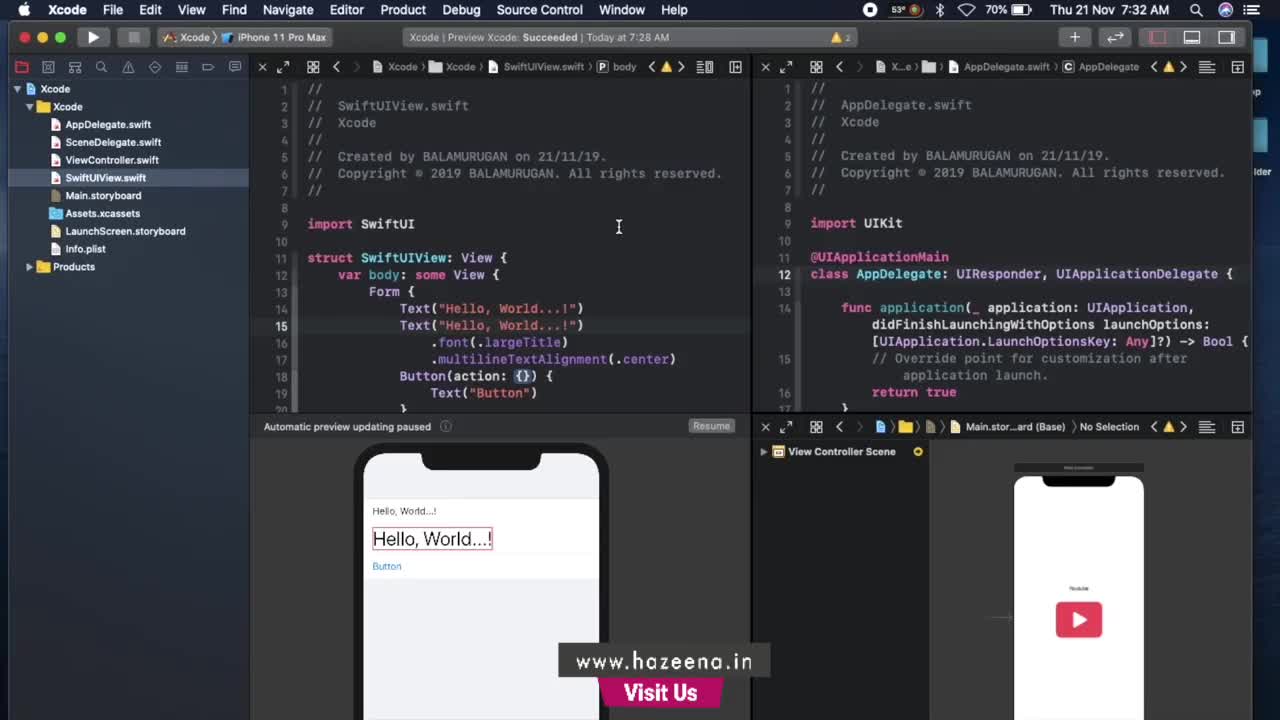Click the code review arrows button
This screenshot has height=720, width=1280.
(x=1115, y=37)
